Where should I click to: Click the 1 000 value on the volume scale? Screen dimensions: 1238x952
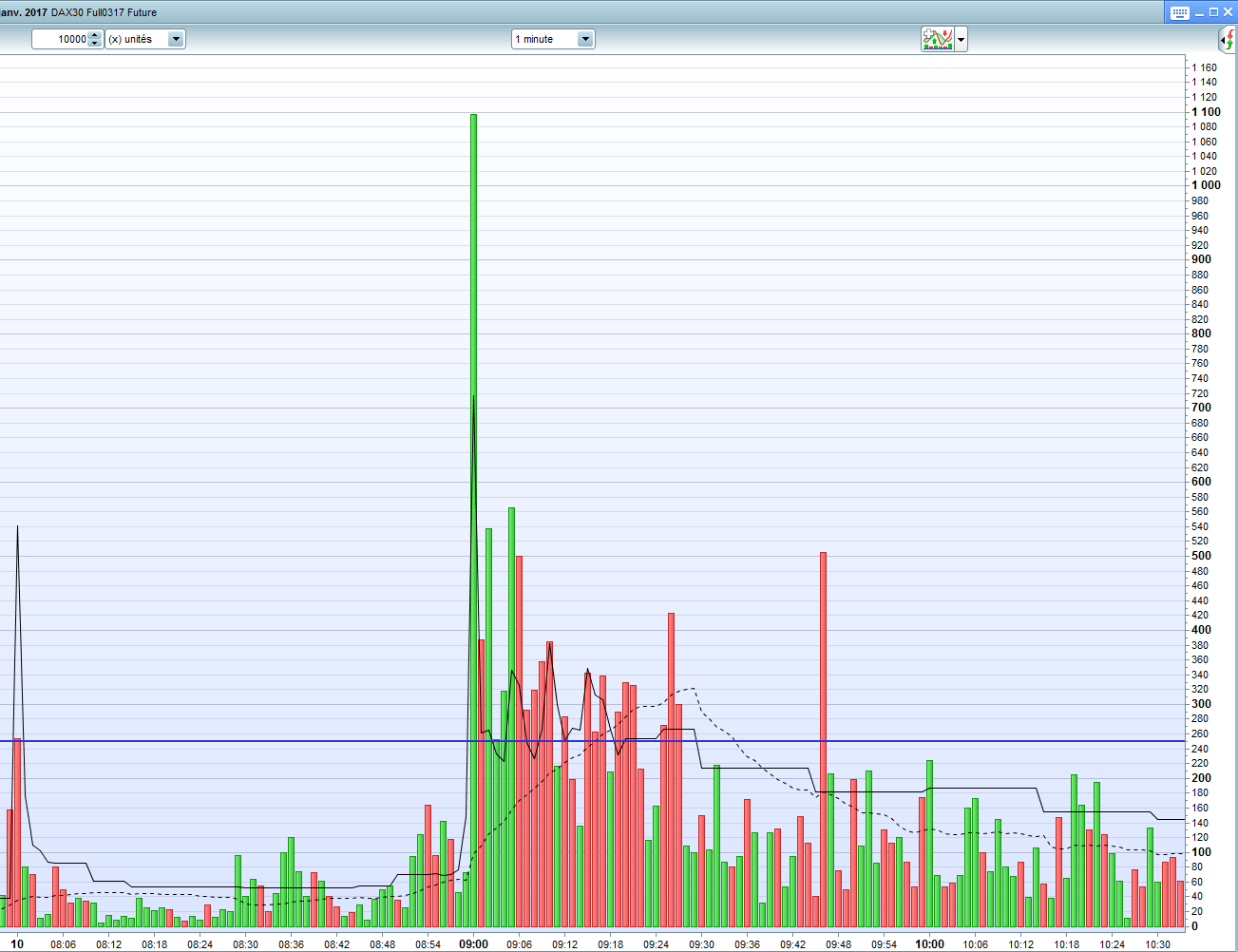[x=1207, y=185]
